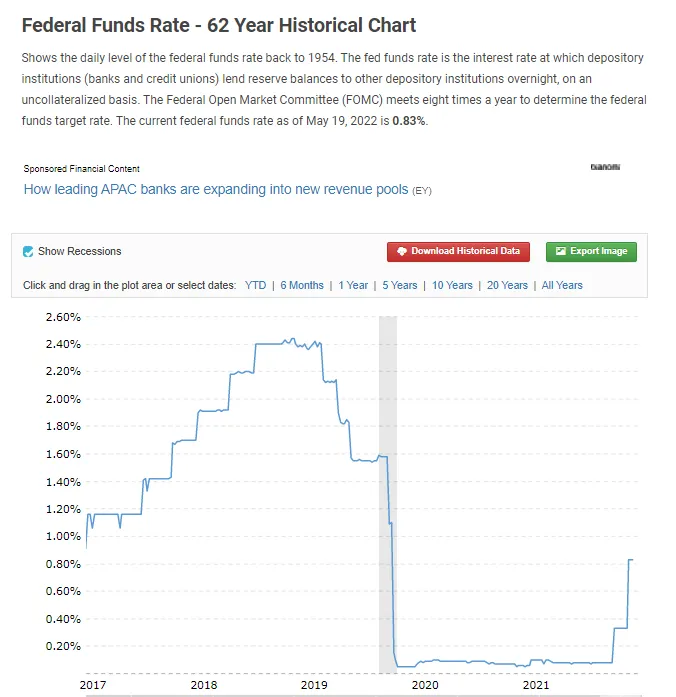Select the All Years date range
676x697 pixels.
562,285
